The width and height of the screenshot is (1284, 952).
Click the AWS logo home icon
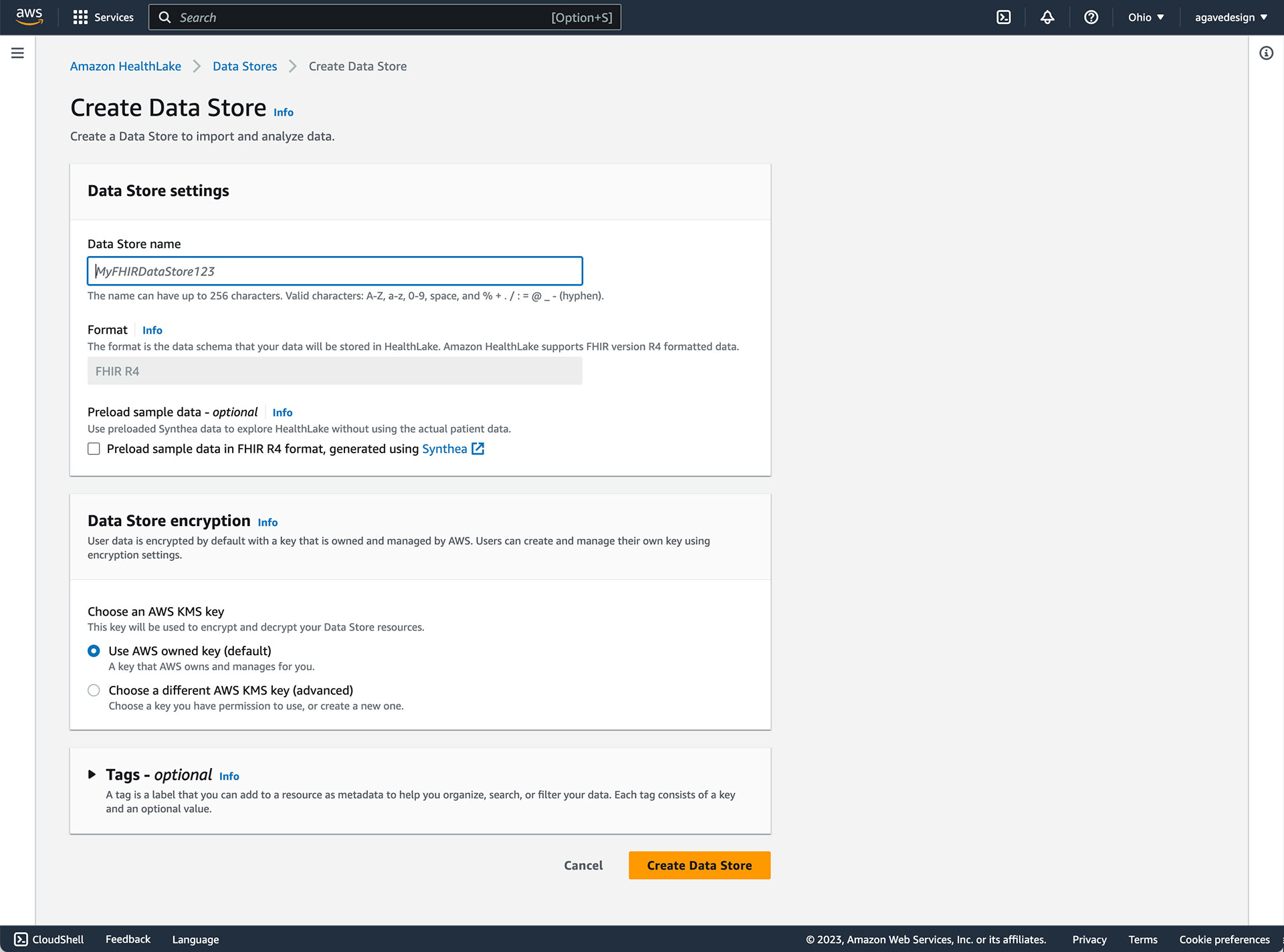[x=29, y=17]
